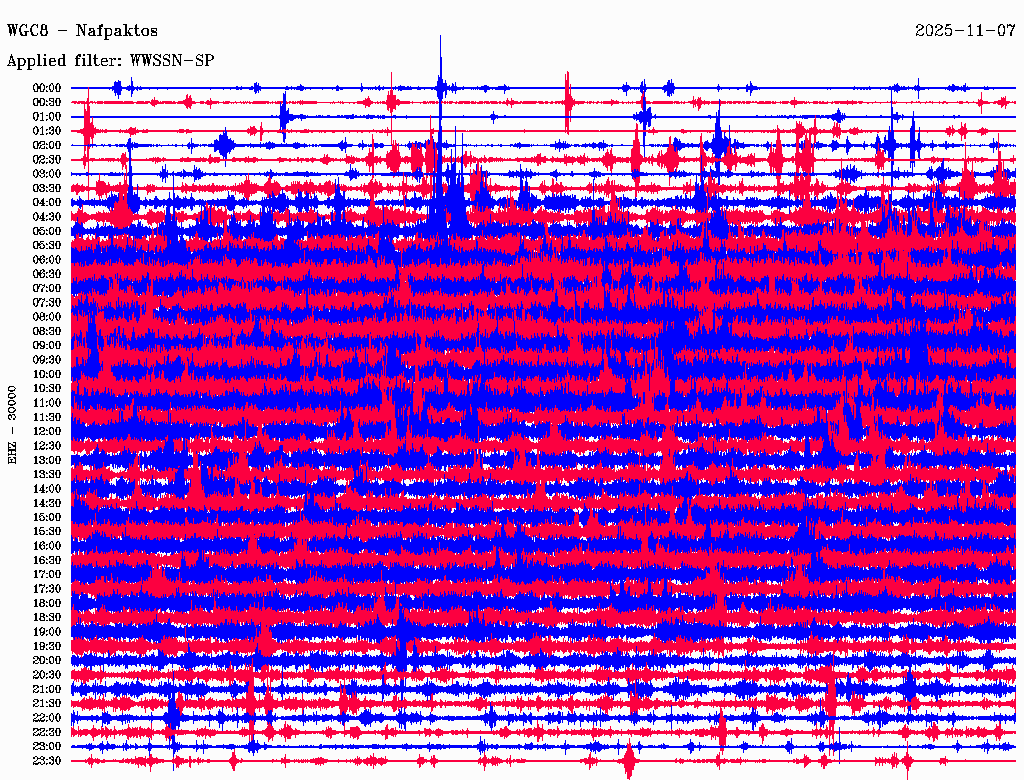The width and height of the screenshot is (1024, 780).
Task: Click the '16:30' time label
Action: pos(47,561)
